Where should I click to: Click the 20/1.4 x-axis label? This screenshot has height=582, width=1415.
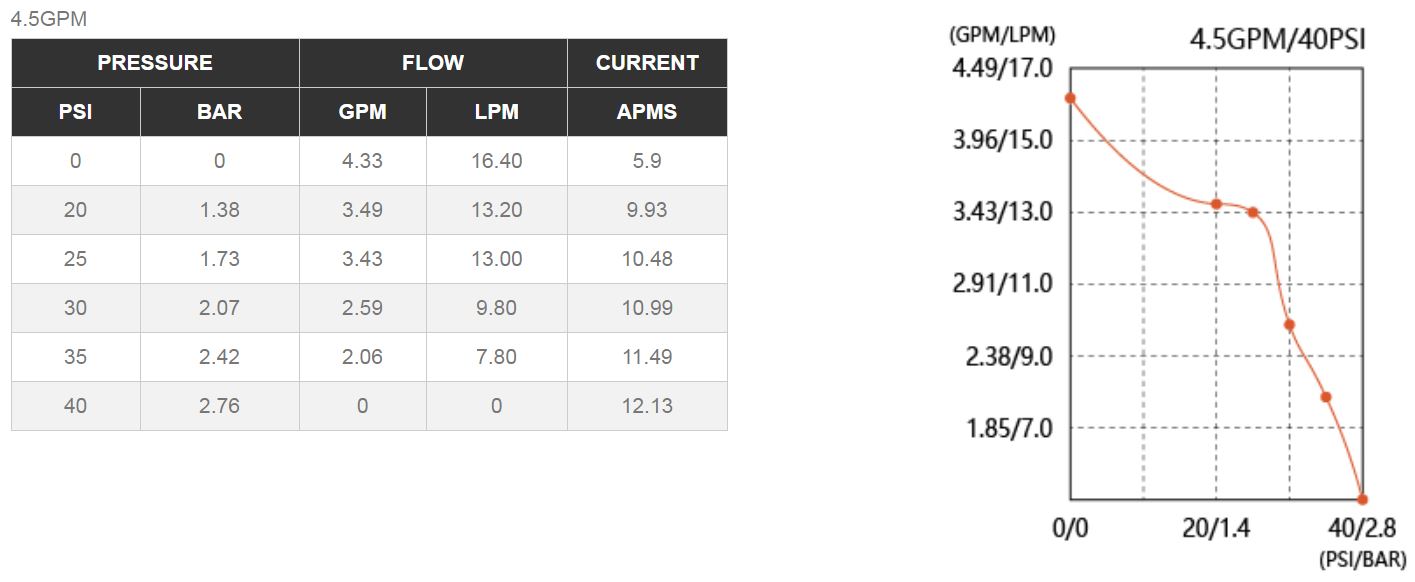pos(1216,528)
